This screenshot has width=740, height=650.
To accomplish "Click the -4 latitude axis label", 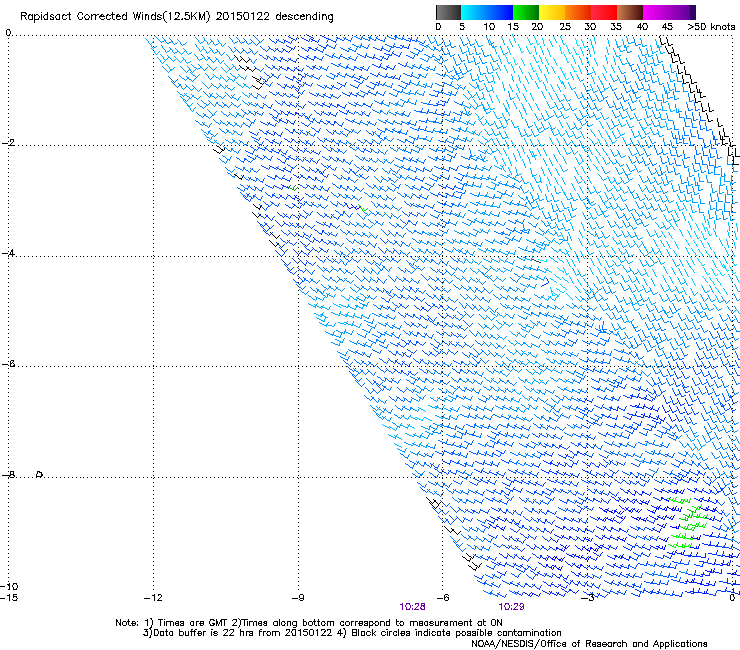I will pos(8,253).
